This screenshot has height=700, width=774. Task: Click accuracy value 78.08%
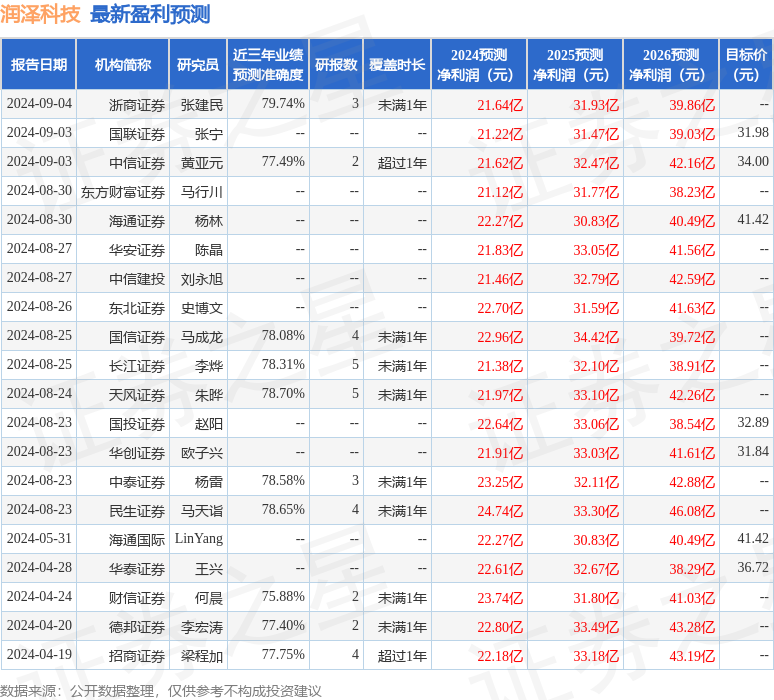point(283,336)
